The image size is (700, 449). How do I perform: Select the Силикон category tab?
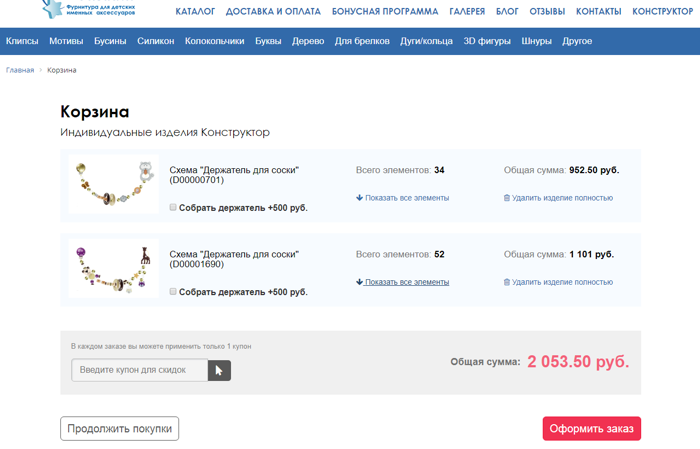point(155,41)
